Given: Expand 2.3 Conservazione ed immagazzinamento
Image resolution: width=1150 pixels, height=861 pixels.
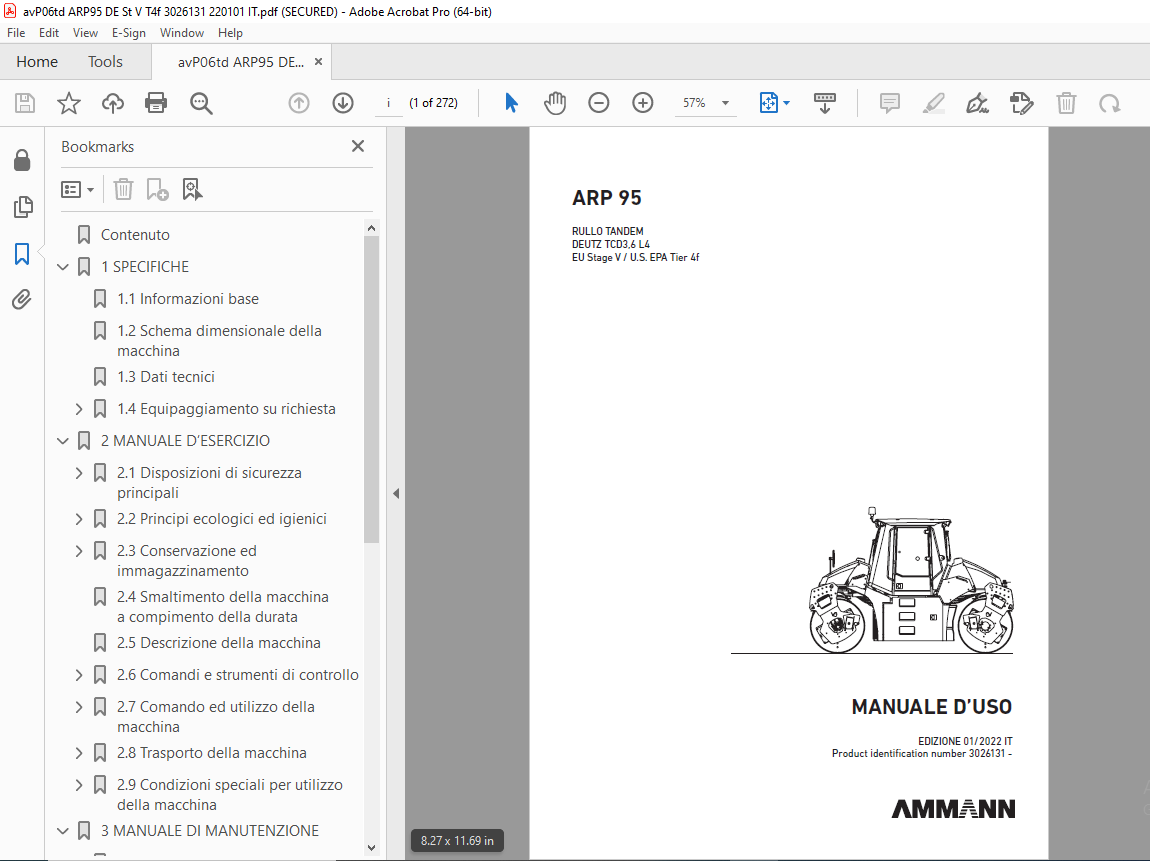Looking at the screenshot, I should click(x=79, y=551).
